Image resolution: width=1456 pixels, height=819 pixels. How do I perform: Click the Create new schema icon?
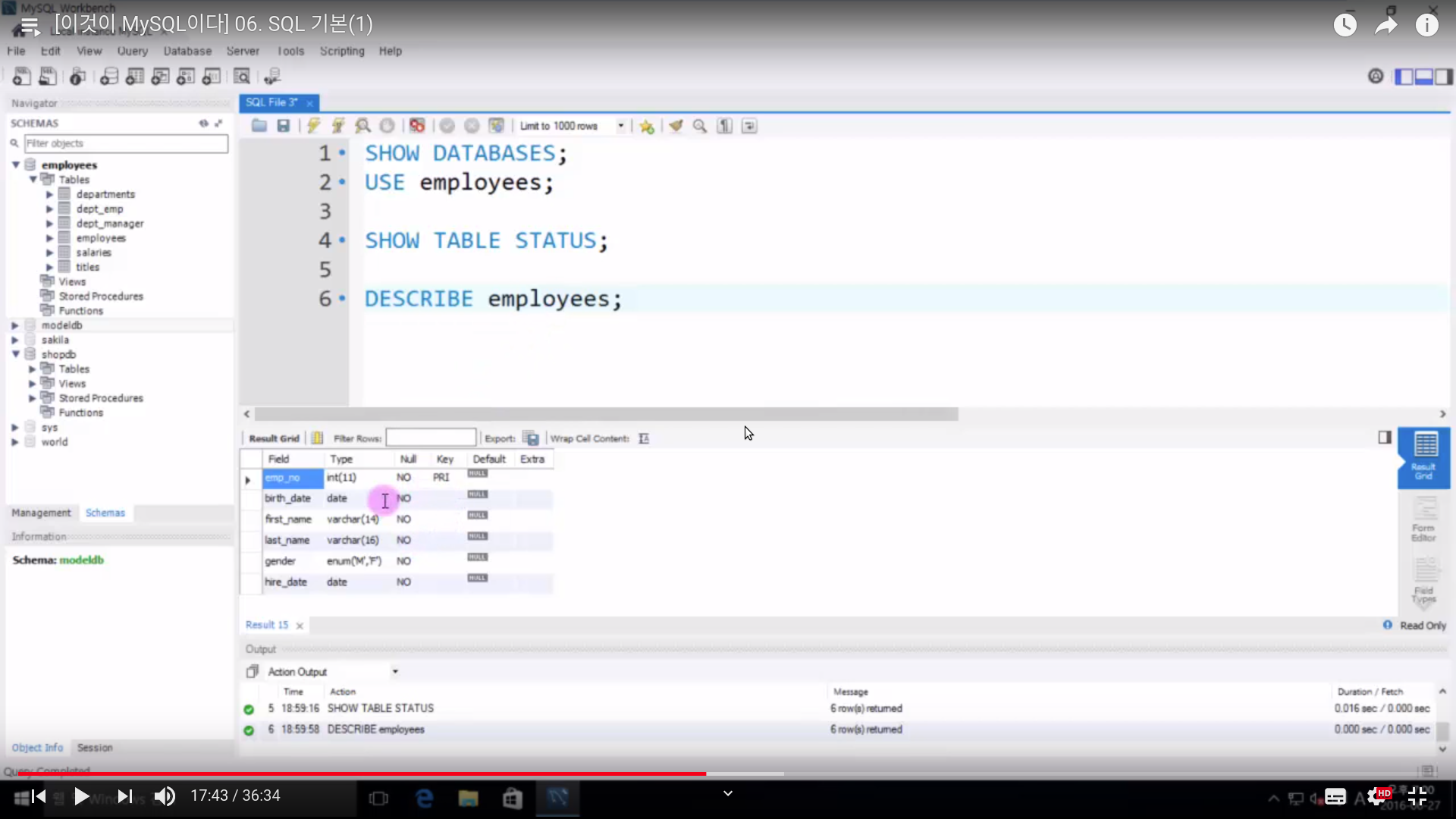point(109,77)
